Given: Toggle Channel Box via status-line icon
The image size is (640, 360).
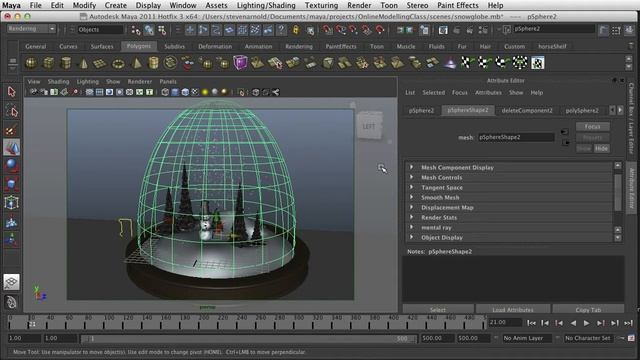Looking at the screenshot, I should point(630,30).
